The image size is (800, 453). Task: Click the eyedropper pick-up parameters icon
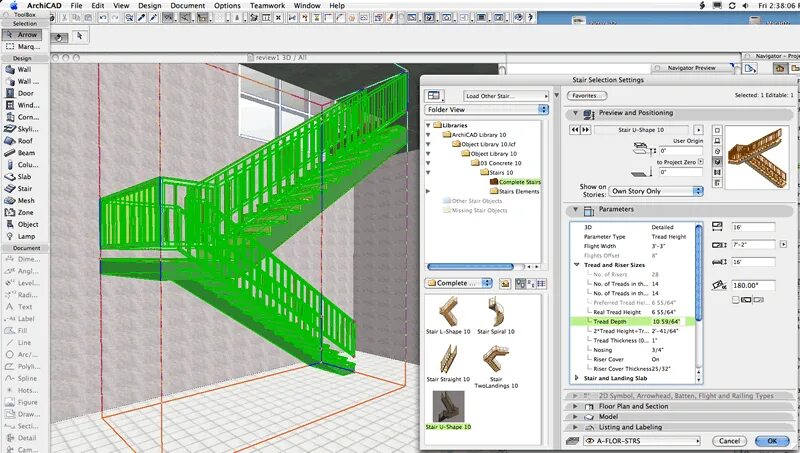[141, 18]
